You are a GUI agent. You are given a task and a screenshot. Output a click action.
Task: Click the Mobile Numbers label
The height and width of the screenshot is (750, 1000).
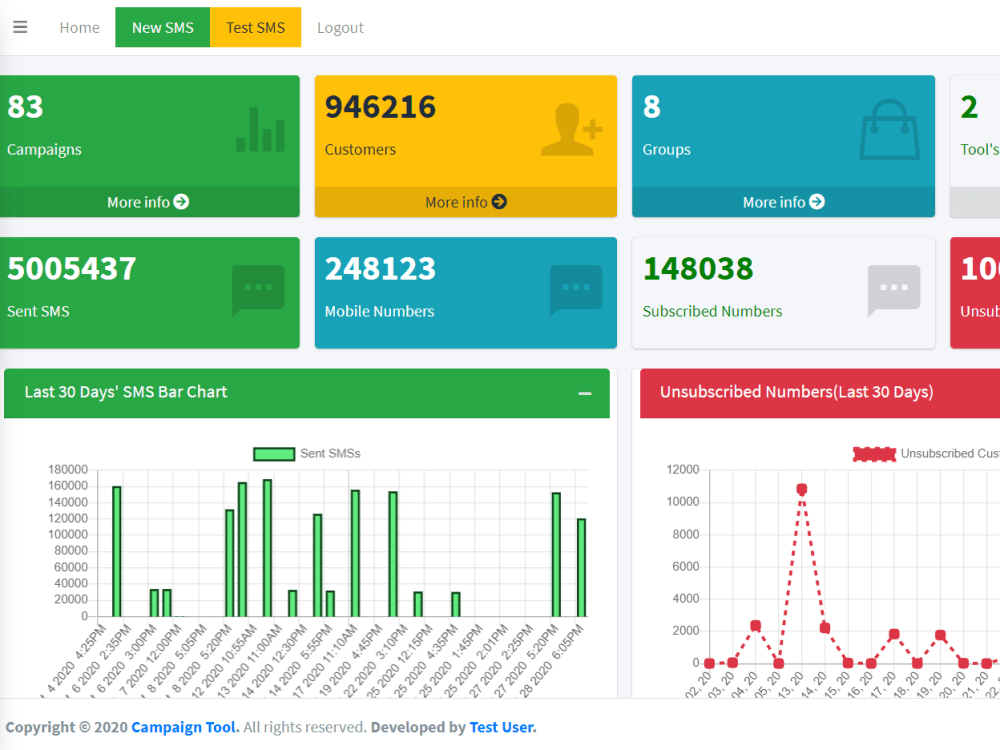coord(379,311)
